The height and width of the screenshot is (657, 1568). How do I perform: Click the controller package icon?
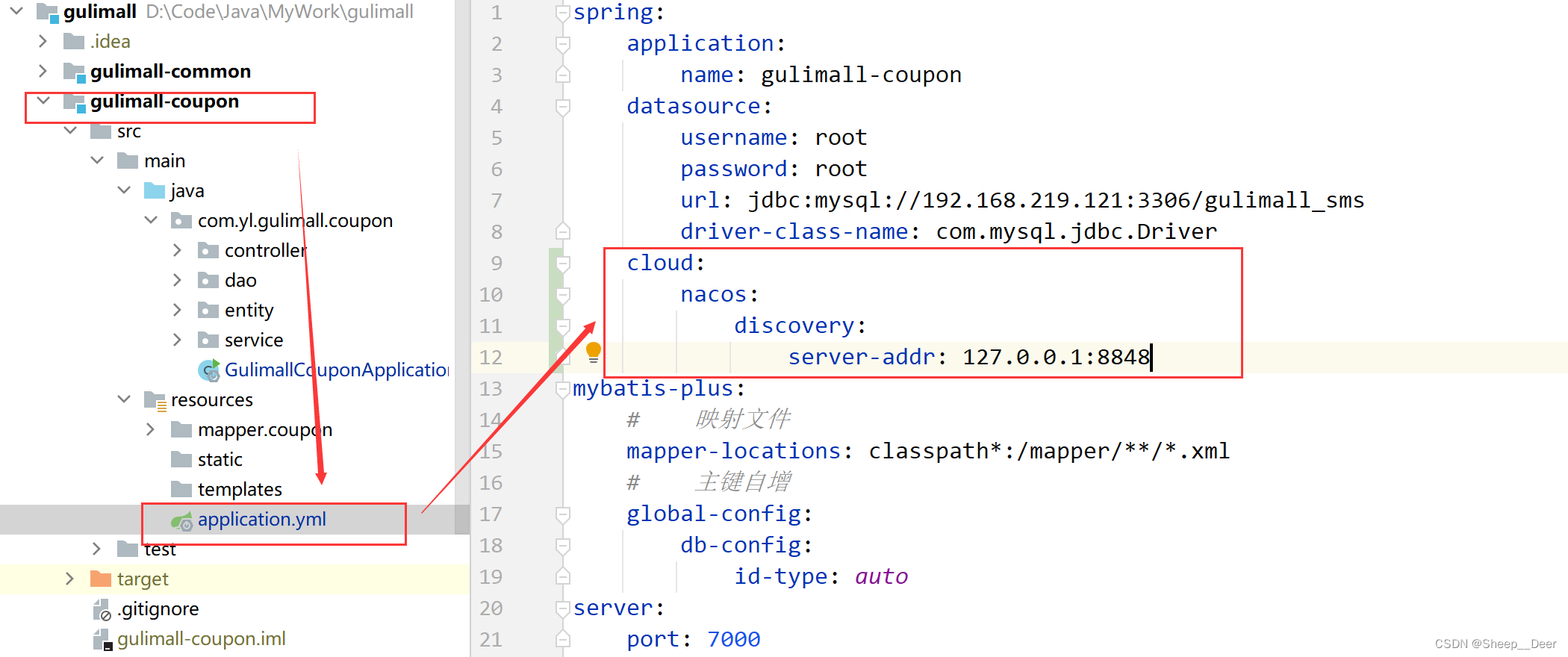pos(208,250)
